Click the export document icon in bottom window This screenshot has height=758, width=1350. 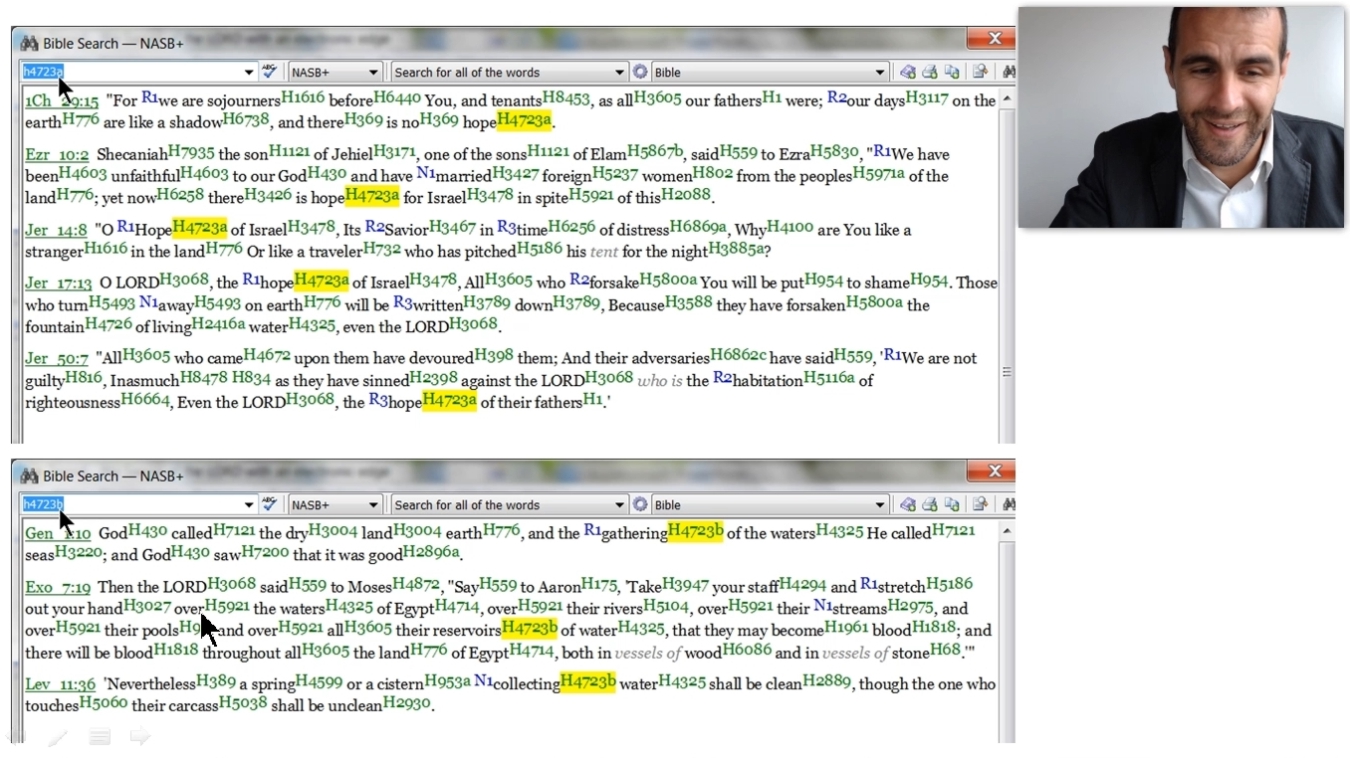(x=980, y=505)
